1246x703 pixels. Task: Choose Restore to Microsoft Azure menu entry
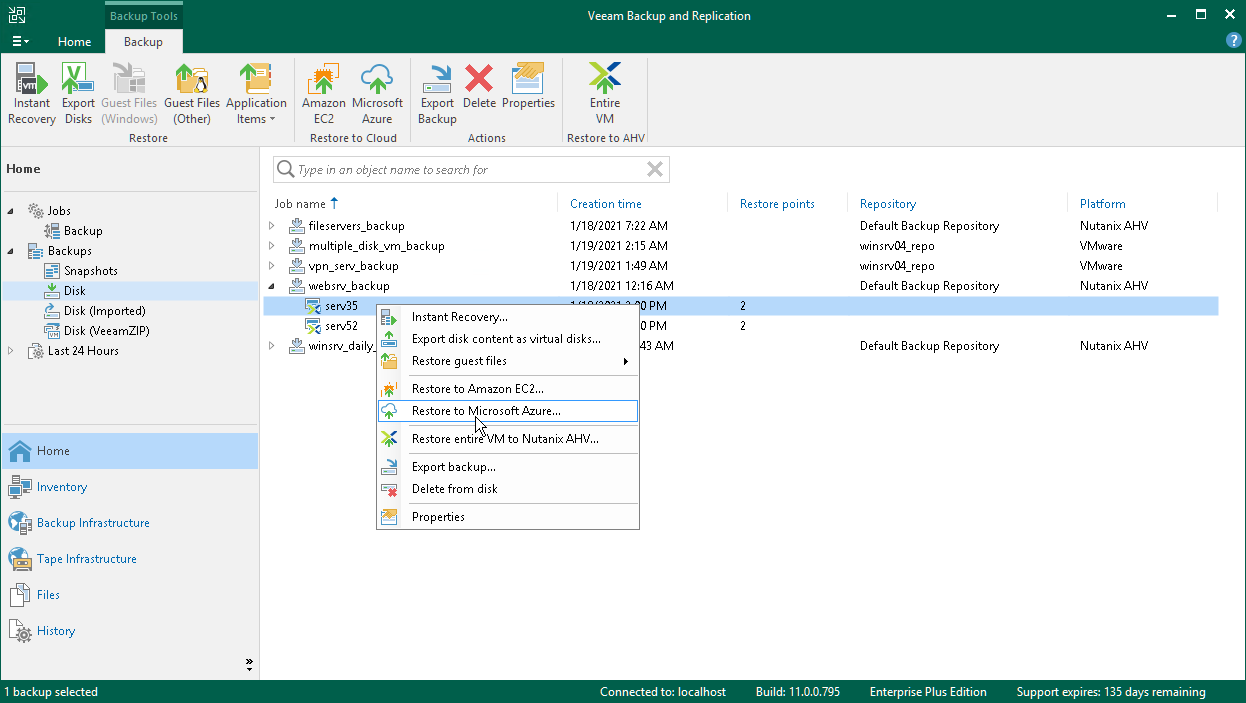click(486, 411)
